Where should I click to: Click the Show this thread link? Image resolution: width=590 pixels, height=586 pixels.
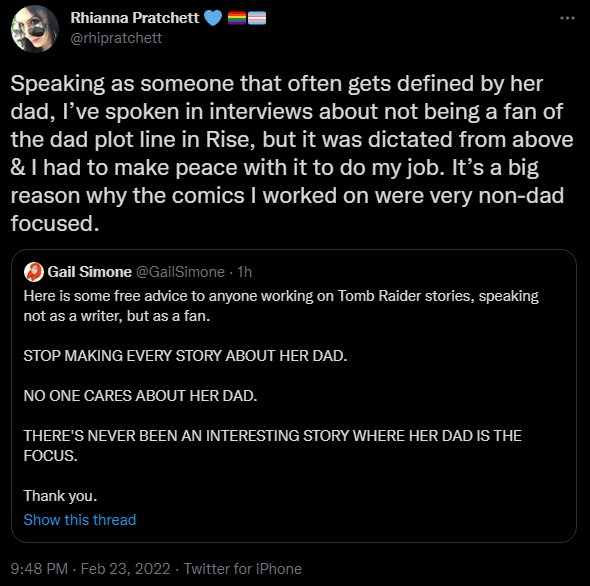[x=80, y=520]
